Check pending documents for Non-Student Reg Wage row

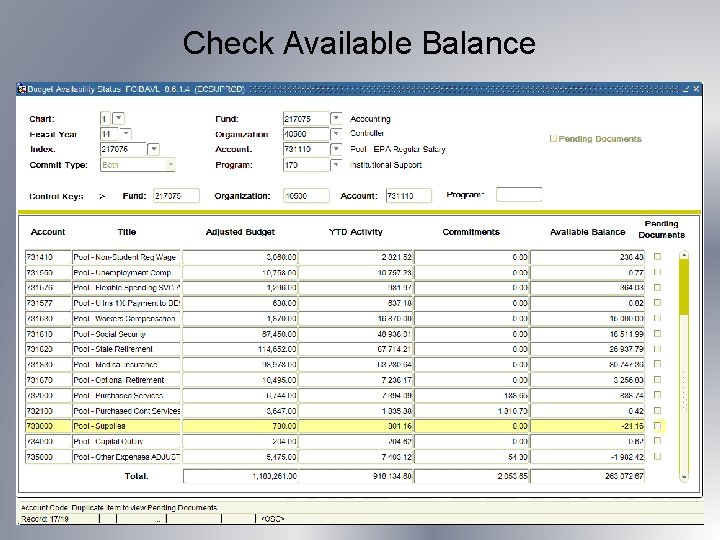658,257
